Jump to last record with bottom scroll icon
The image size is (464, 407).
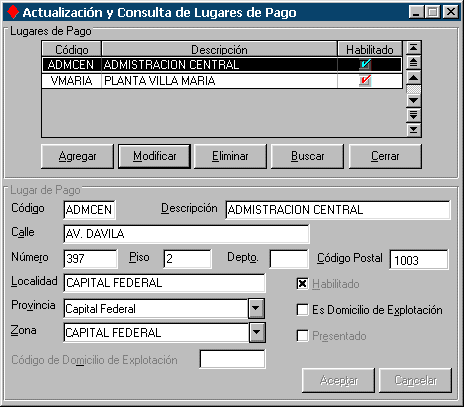point(413,130)
